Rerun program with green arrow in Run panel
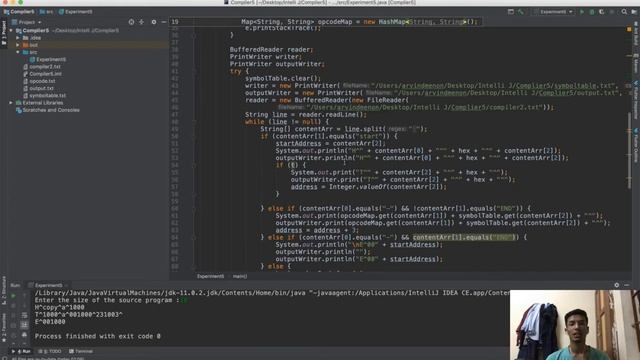 point(13,296)
